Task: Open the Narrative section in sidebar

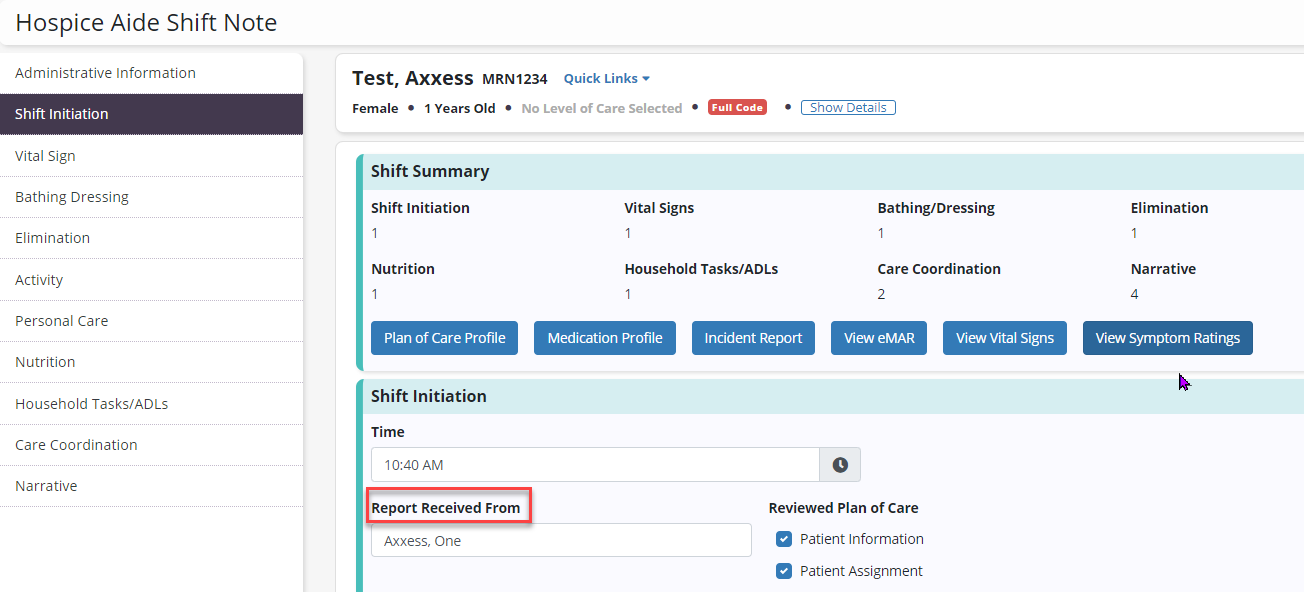Action: pos(46,486)
